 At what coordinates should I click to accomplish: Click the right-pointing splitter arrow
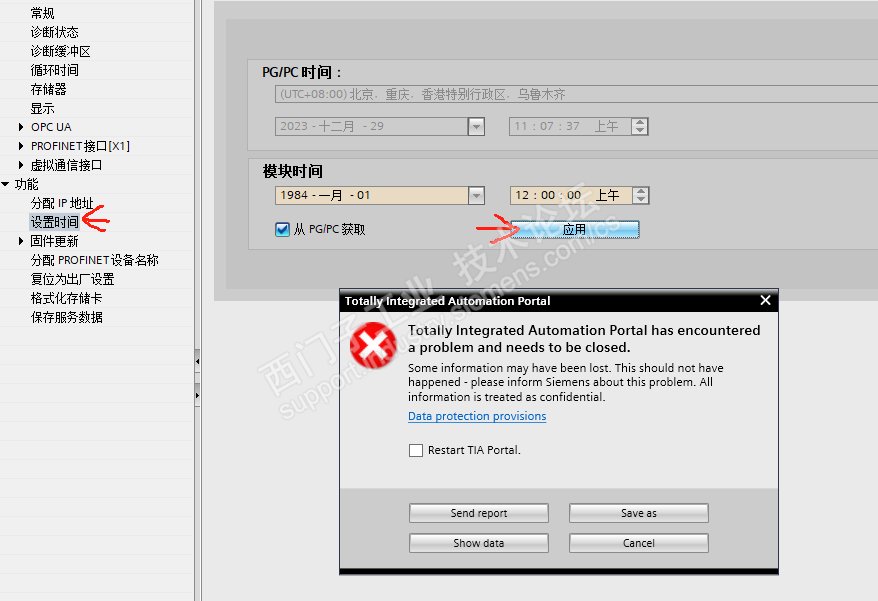(x=198, y=395)
